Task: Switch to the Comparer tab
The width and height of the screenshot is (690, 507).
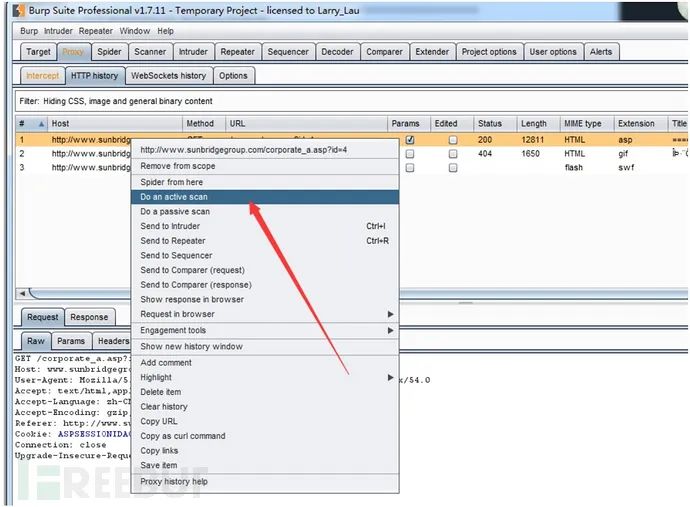Action: pyautogui.click(x=385, y=52)
